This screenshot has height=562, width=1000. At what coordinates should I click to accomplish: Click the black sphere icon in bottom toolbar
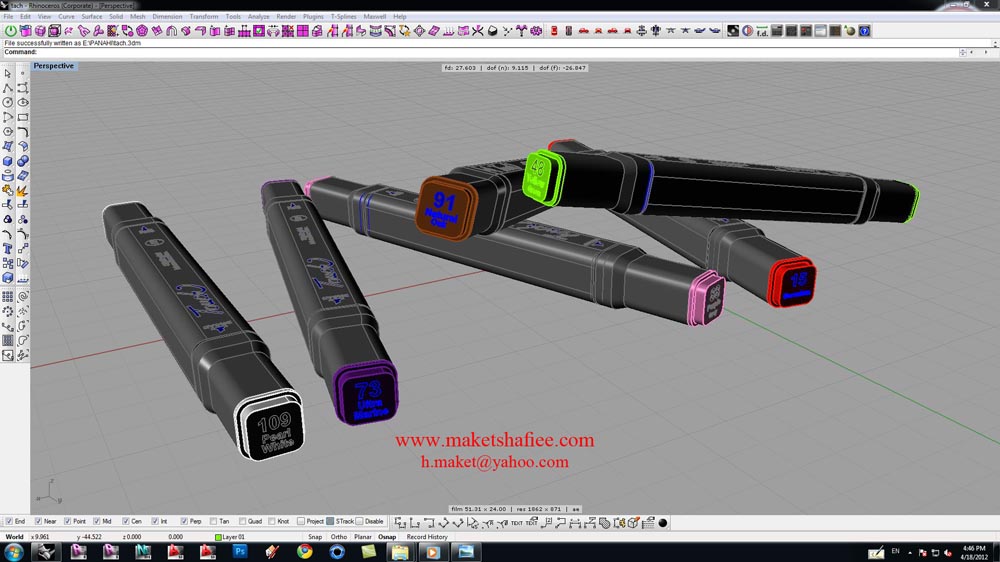click(x=662, y=522)
